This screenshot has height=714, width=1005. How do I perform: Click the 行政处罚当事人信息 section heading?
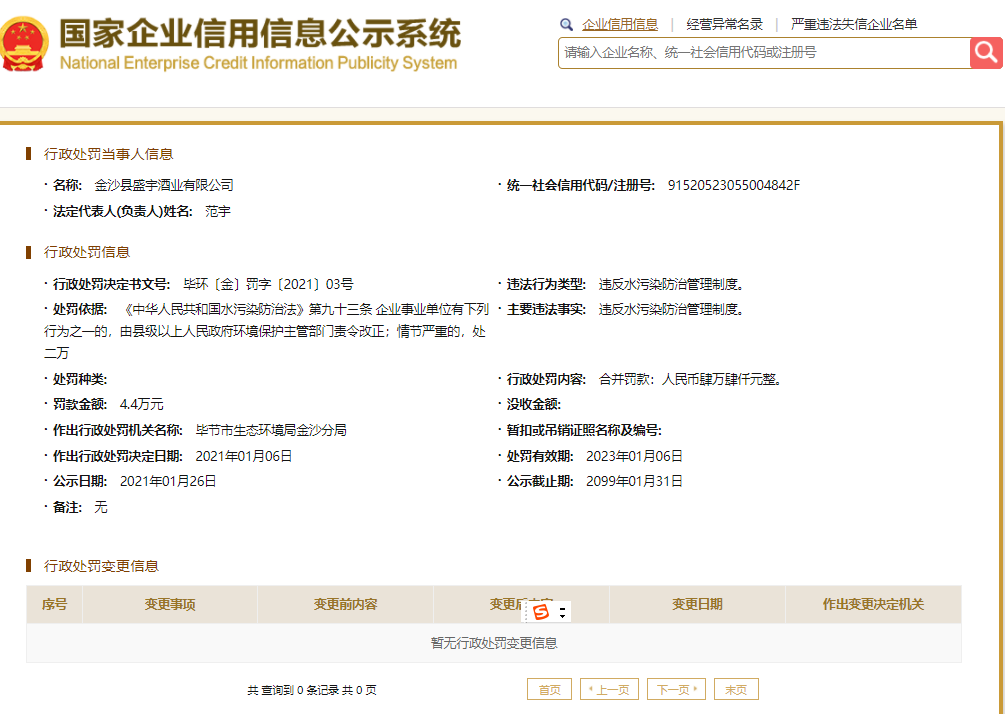coord(108,154)
